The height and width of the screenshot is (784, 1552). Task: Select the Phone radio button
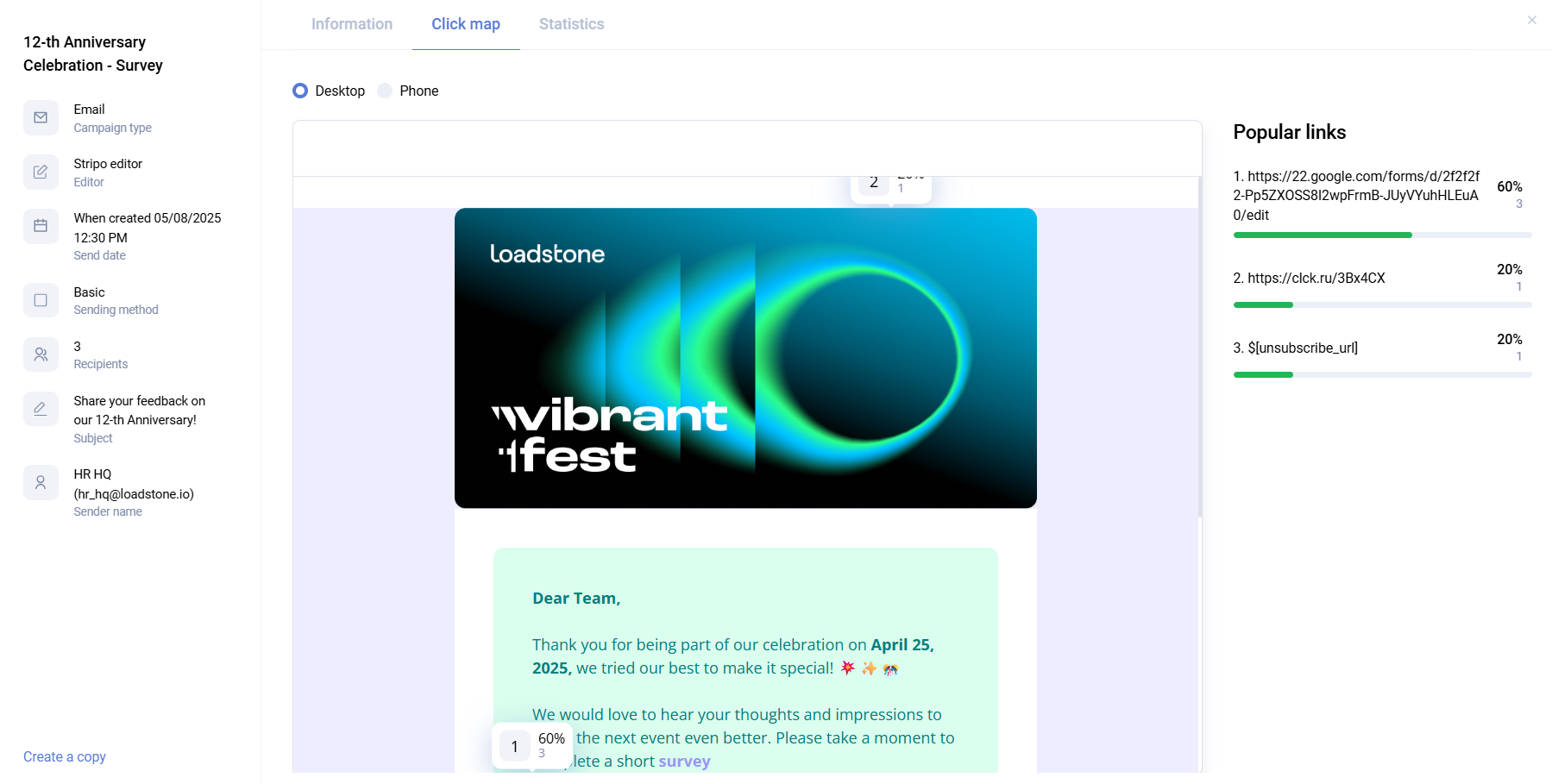[x=385, y=91]
